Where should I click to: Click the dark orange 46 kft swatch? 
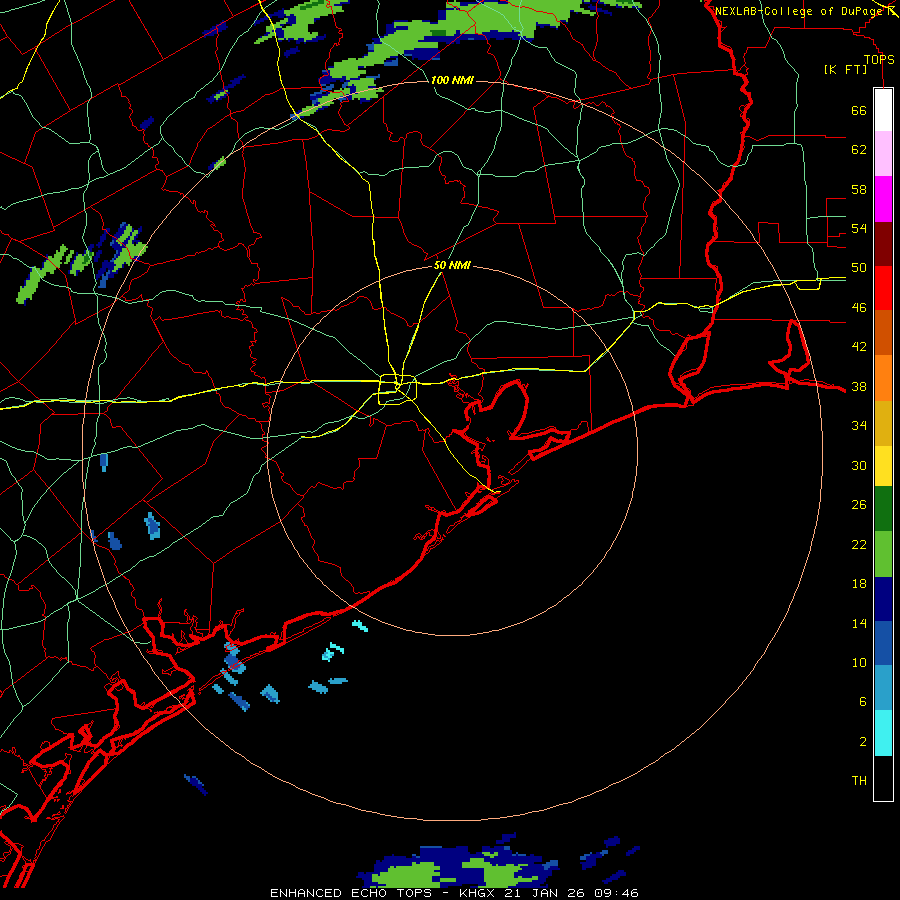tap(883, 333)
